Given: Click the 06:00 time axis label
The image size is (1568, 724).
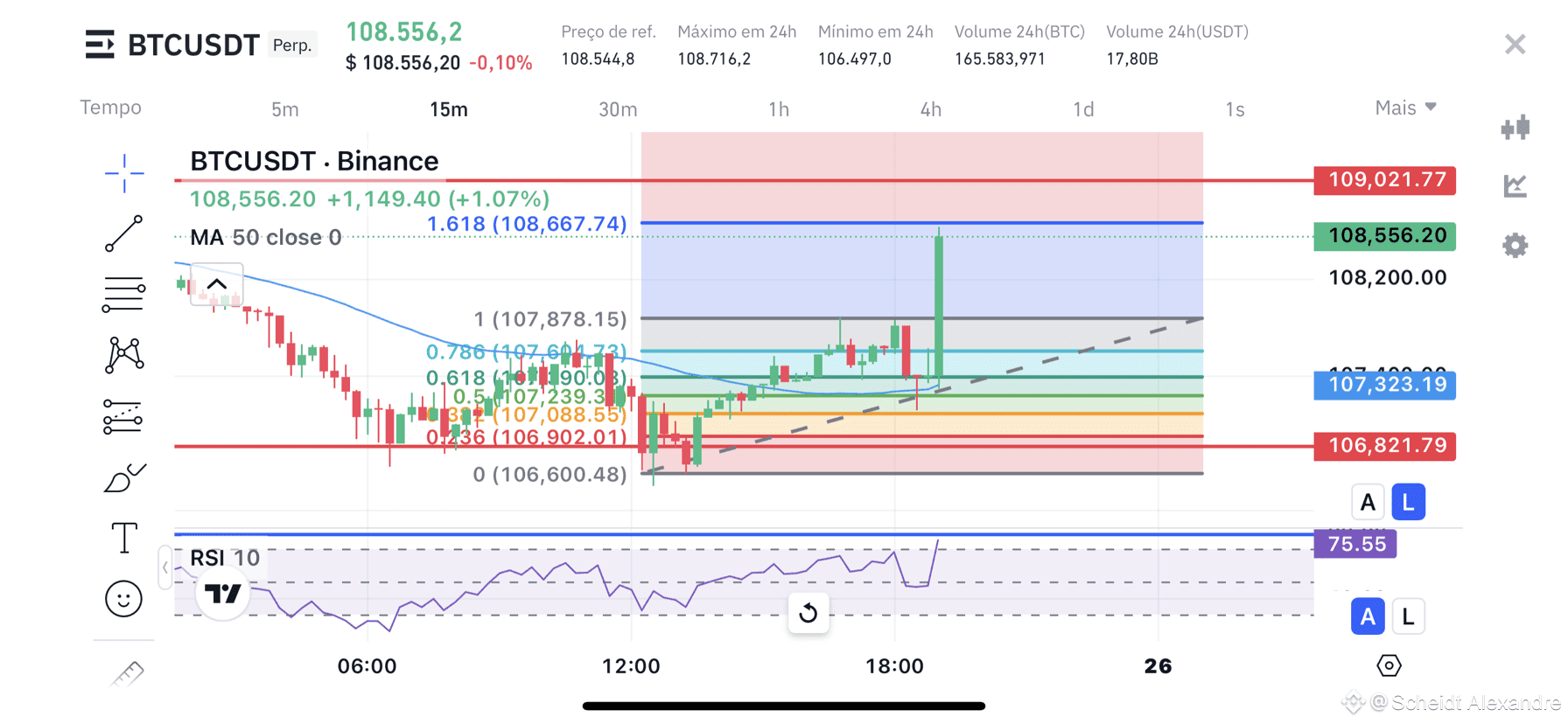Looking at the screenshot, I should click(x=367, y=666).
